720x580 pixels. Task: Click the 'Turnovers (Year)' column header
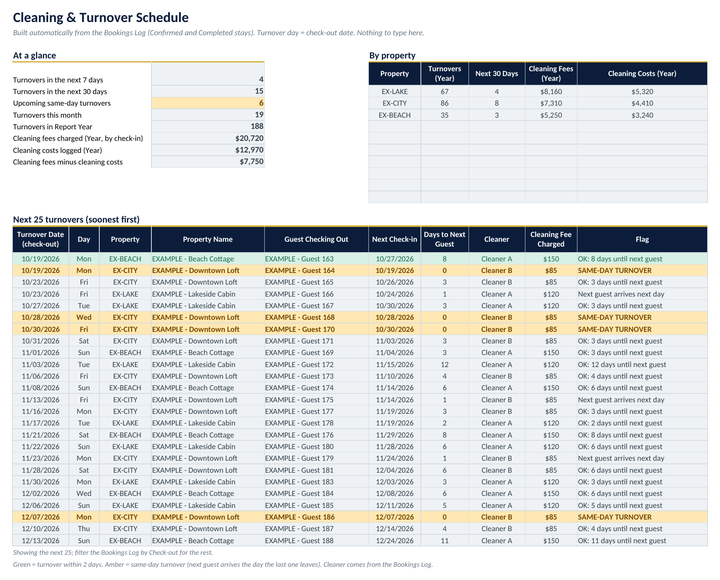click(444, 73)
